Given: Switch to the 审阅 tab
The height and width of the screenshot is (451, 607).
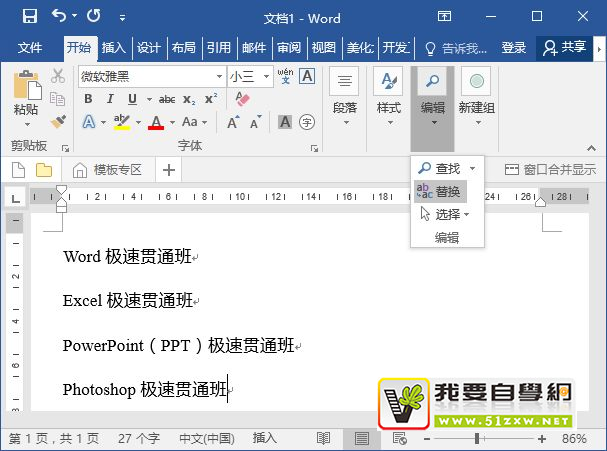Looking at the screenshot, I should 289,48.
